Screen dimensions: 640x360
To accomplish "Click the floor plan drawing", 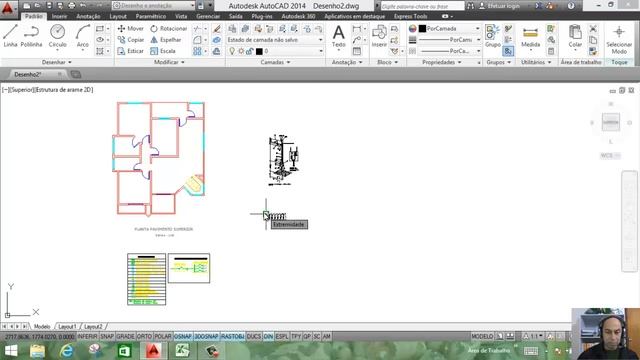I will tap(158, 159).
